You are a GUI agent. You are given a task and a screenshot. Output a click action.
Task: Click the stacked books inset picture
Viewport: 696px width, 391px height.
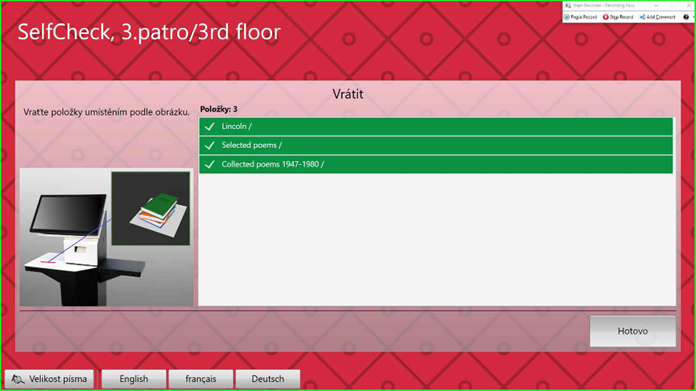click(x=150, y=209)
